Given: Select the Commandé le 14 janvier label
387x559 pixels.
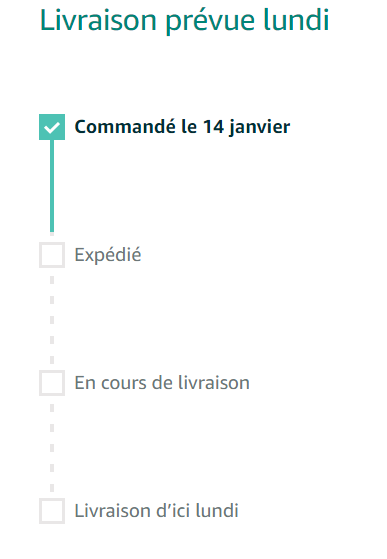Looking at the screenshot, I should coord(182,127).
